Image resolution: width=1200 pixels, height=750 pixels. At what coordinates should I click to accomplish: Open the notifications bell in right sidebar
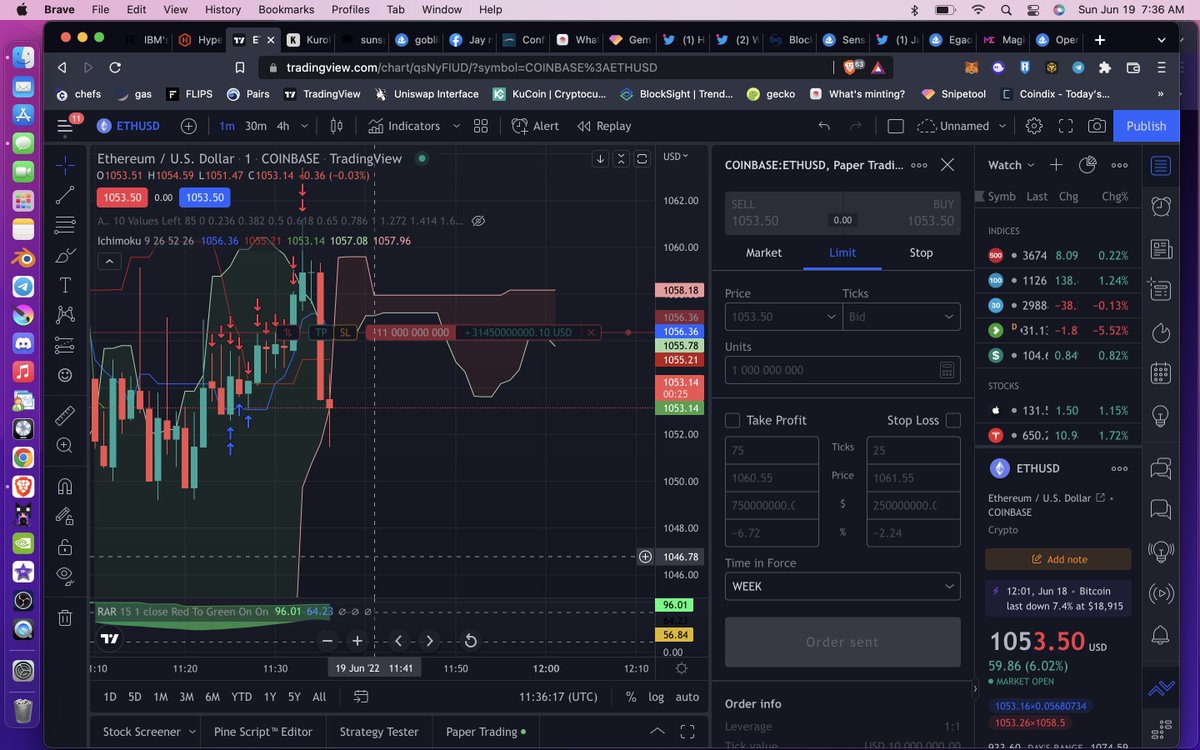(x=1161, y=635)
